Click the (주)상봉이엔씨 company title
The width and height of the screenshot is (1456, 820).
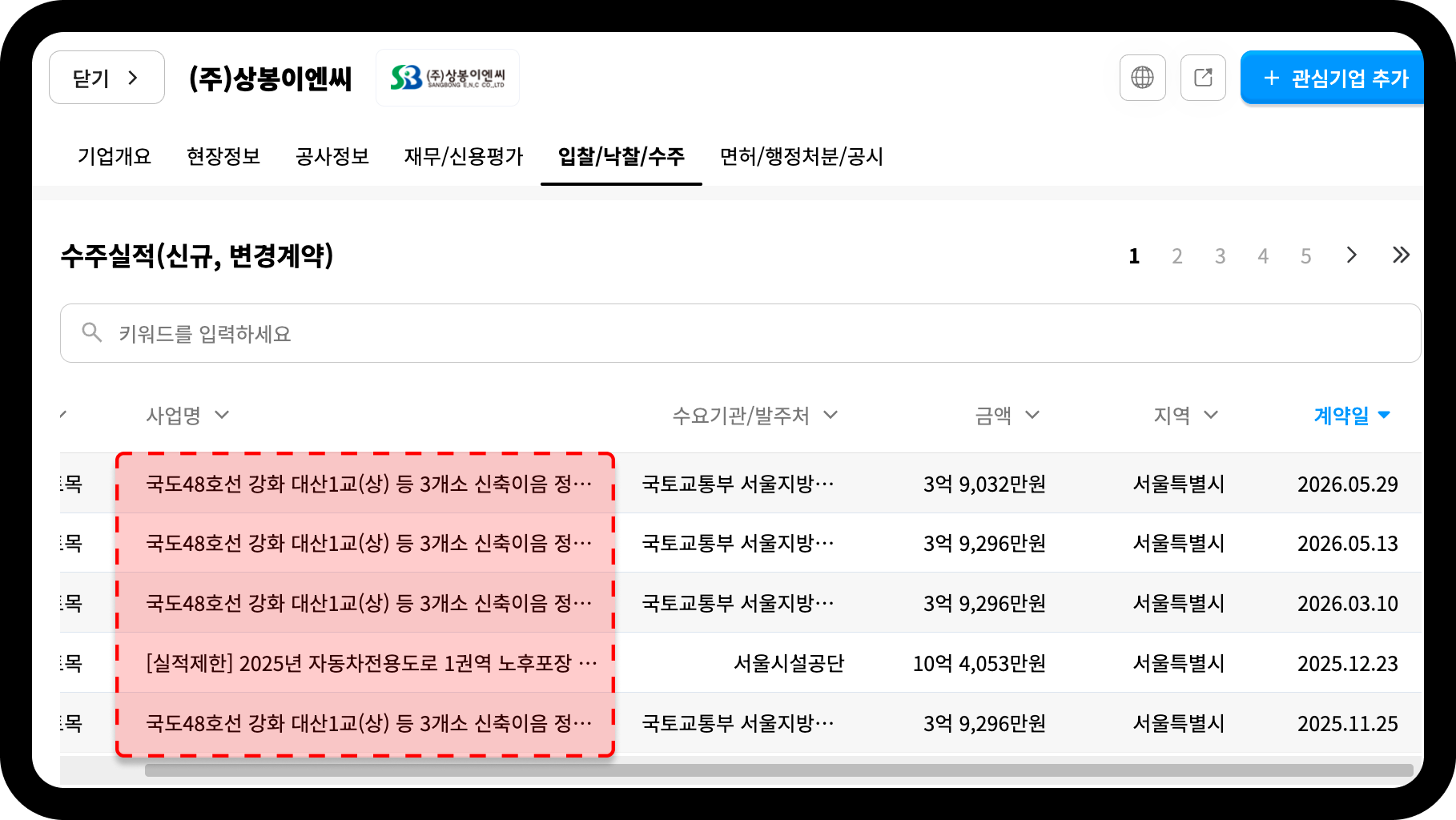[271, 78]
